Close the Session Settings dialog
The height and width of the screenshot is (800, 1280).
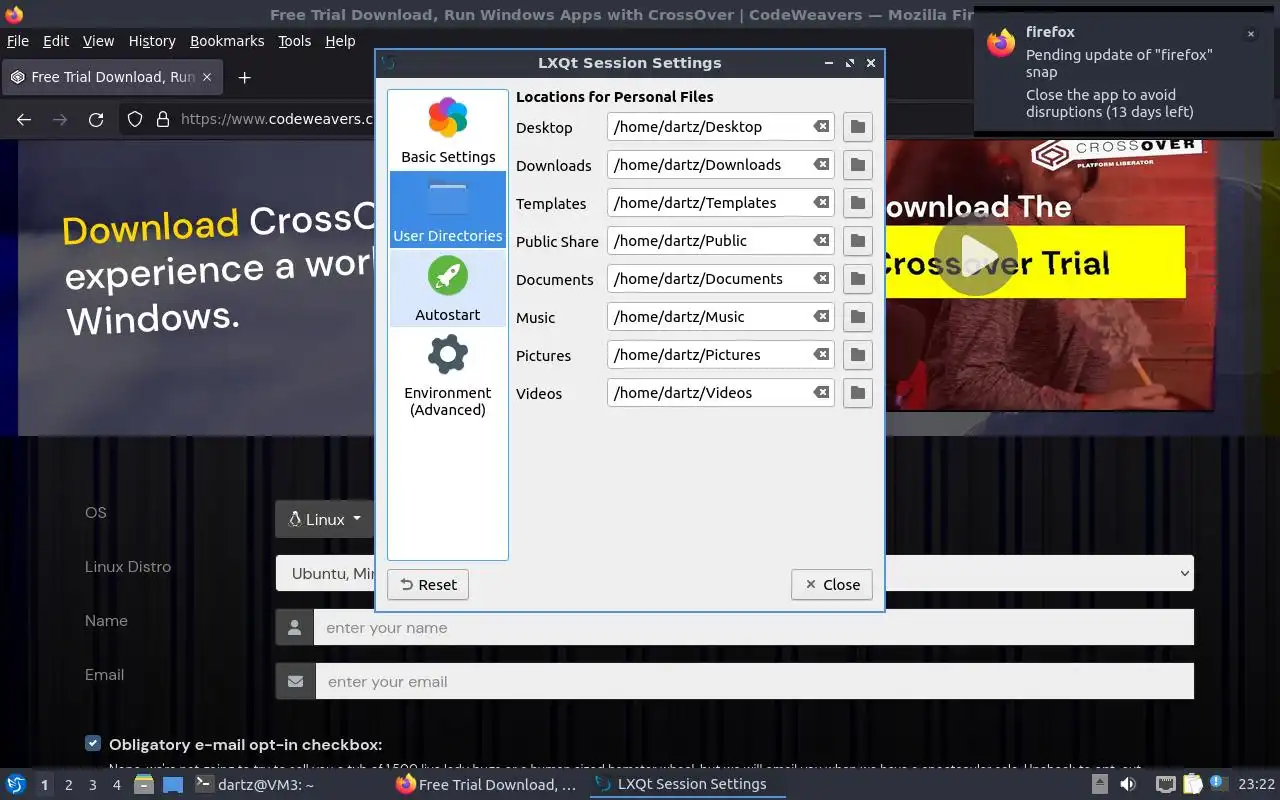coord(832,585)
